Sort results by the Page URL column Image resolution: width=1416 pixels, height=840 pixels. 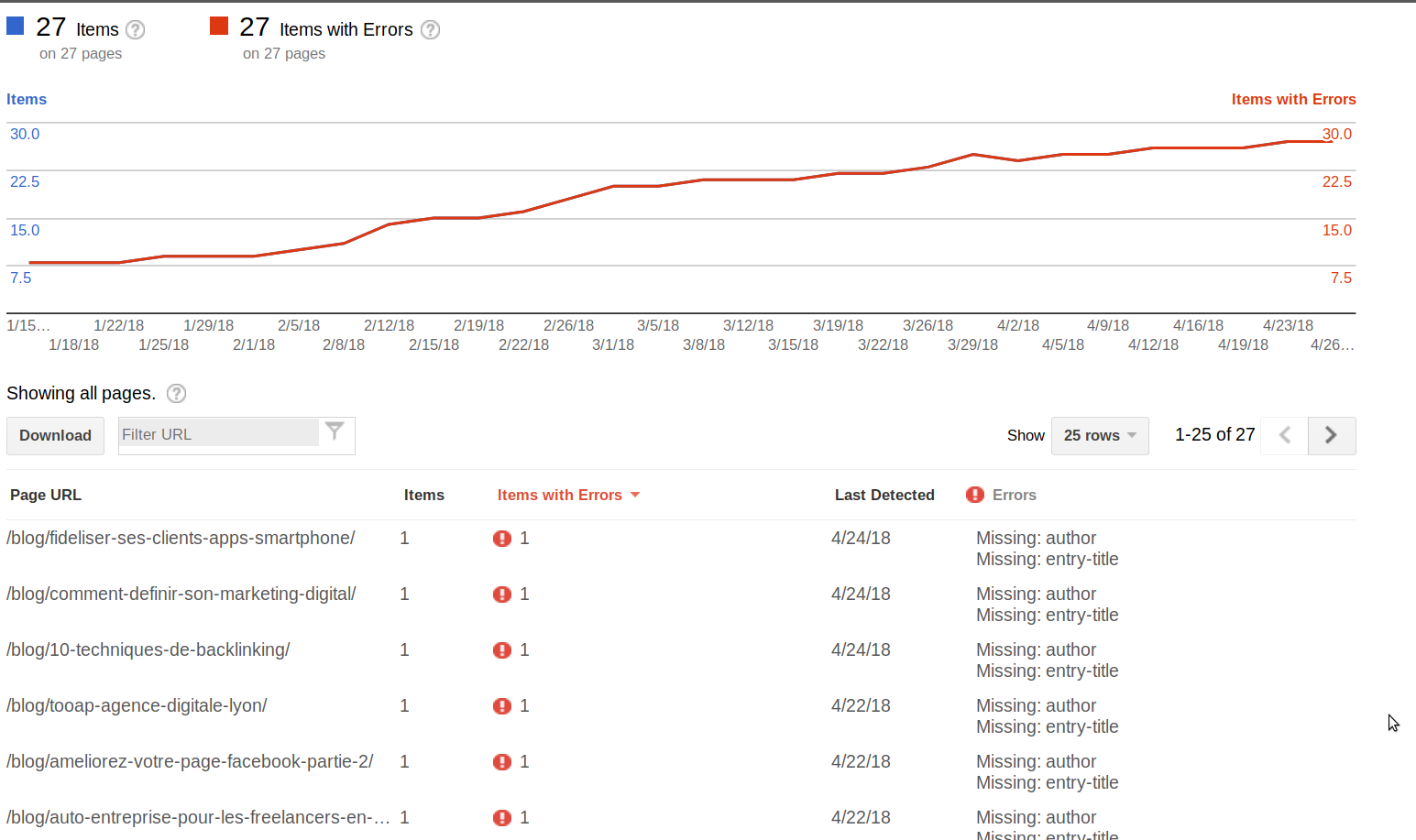point(45,495)
